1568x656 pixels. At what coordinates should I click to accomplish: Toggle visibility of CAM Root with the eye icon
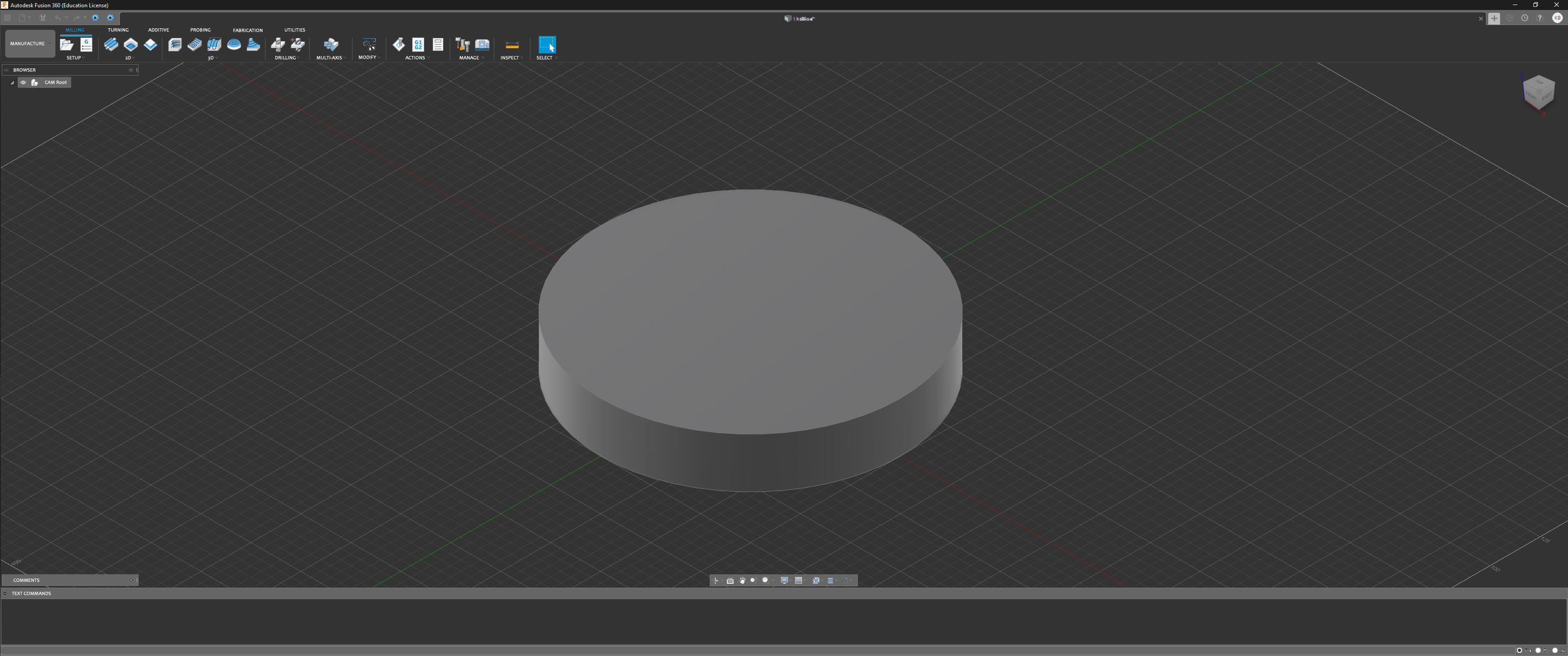23,82
